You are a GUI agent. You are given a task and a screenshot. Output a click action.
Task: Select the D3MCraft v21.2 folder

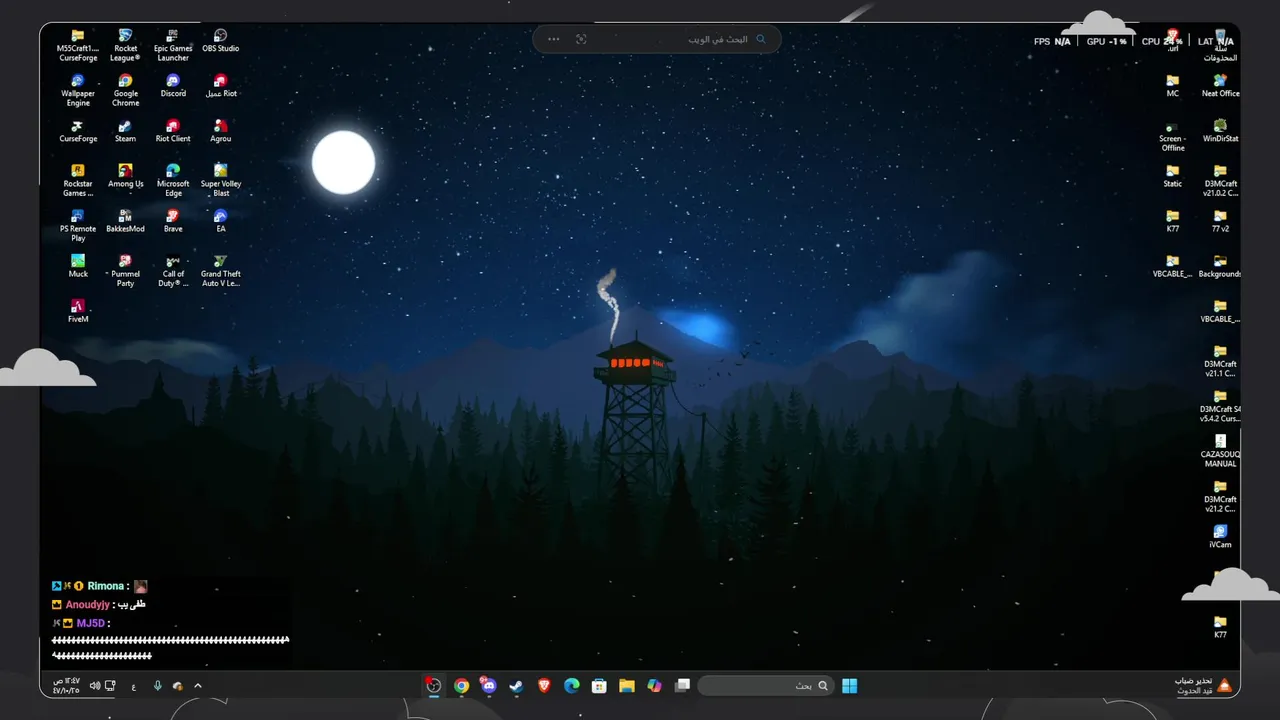pos(1220,495)
